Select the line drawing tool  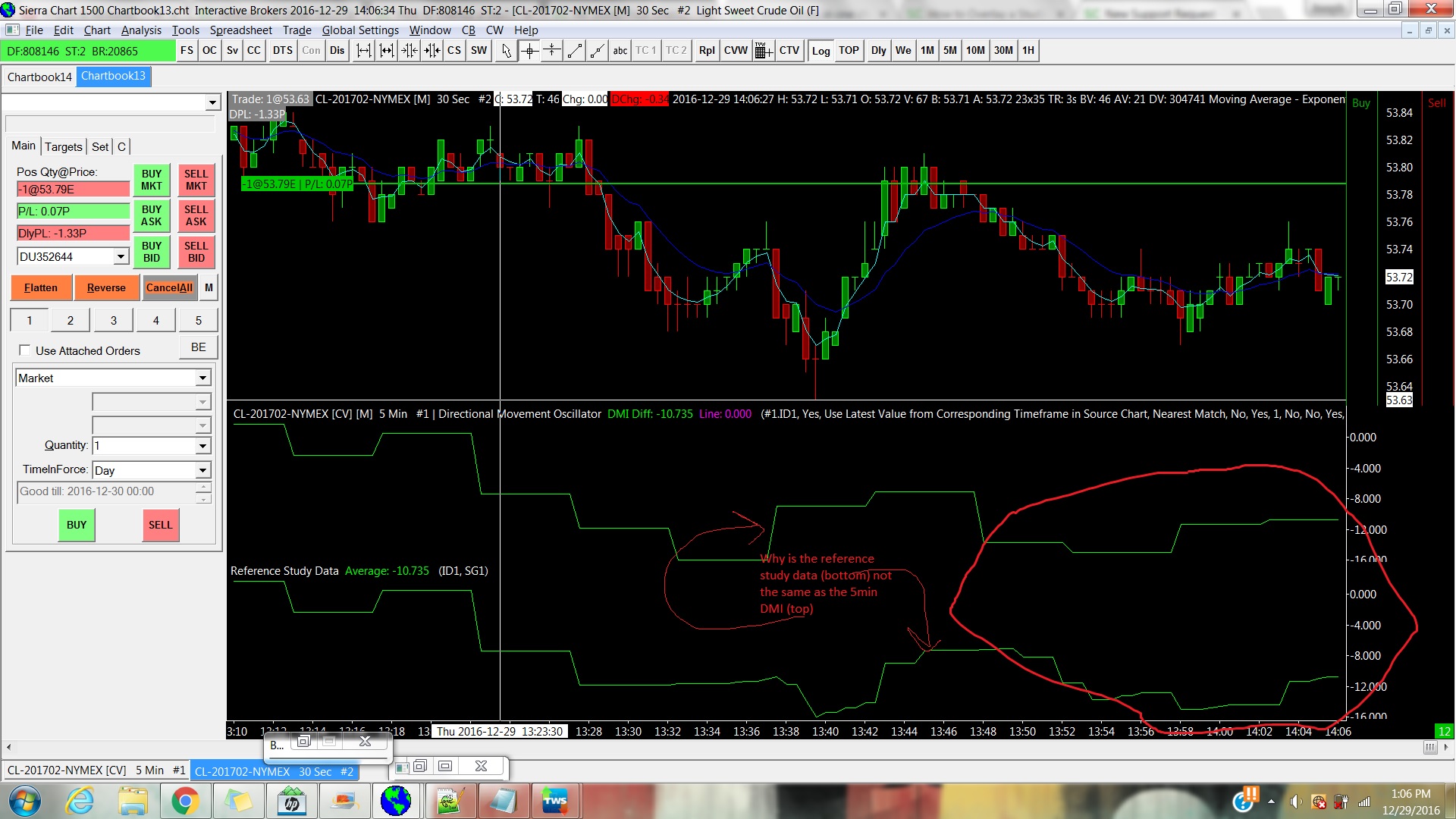(575, 51)
